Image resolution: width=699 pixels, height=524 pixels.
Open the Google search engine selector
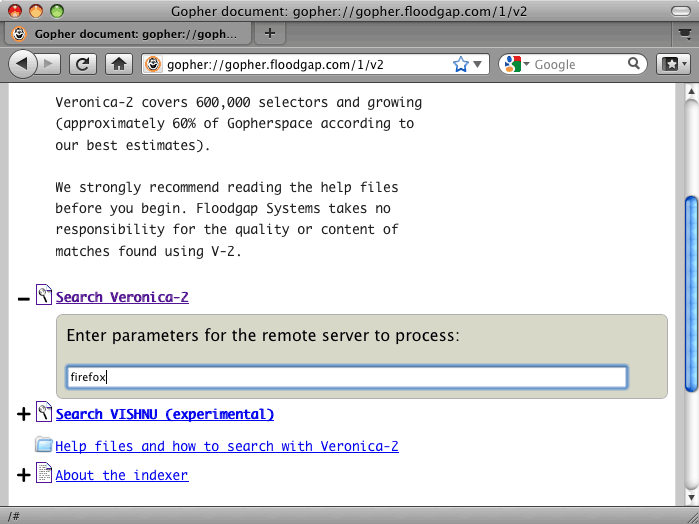516,64
